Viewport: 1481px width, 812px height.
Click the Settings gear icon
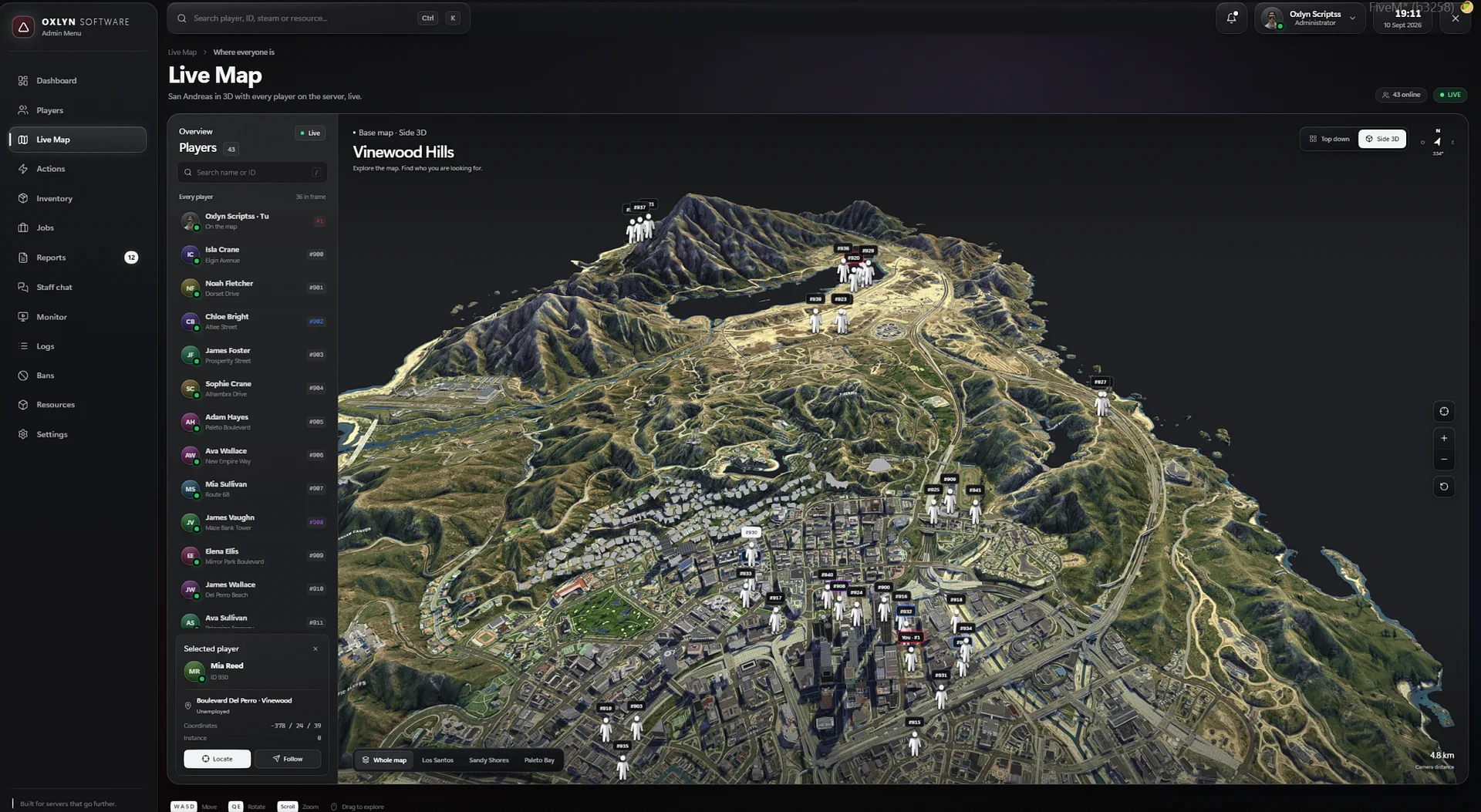coord(23,434)
